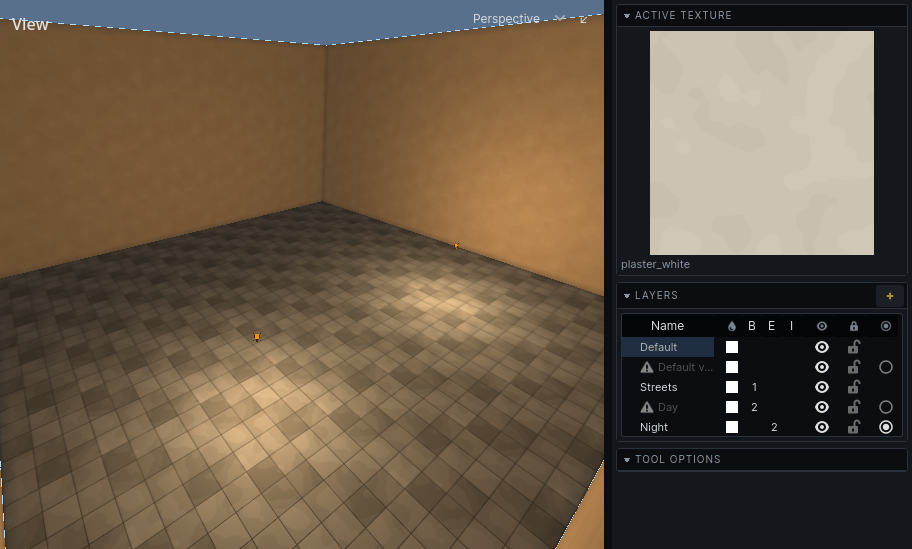Click the I column header

[x=791, y=326]
